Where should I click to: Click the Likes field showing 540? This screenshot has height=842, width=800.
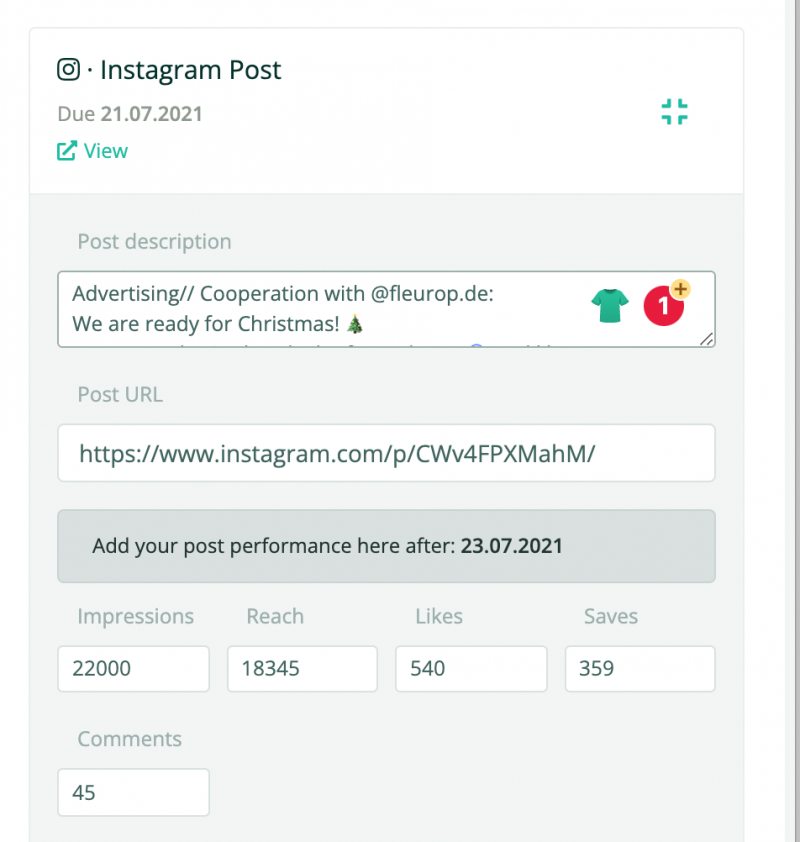coord(471,669)
